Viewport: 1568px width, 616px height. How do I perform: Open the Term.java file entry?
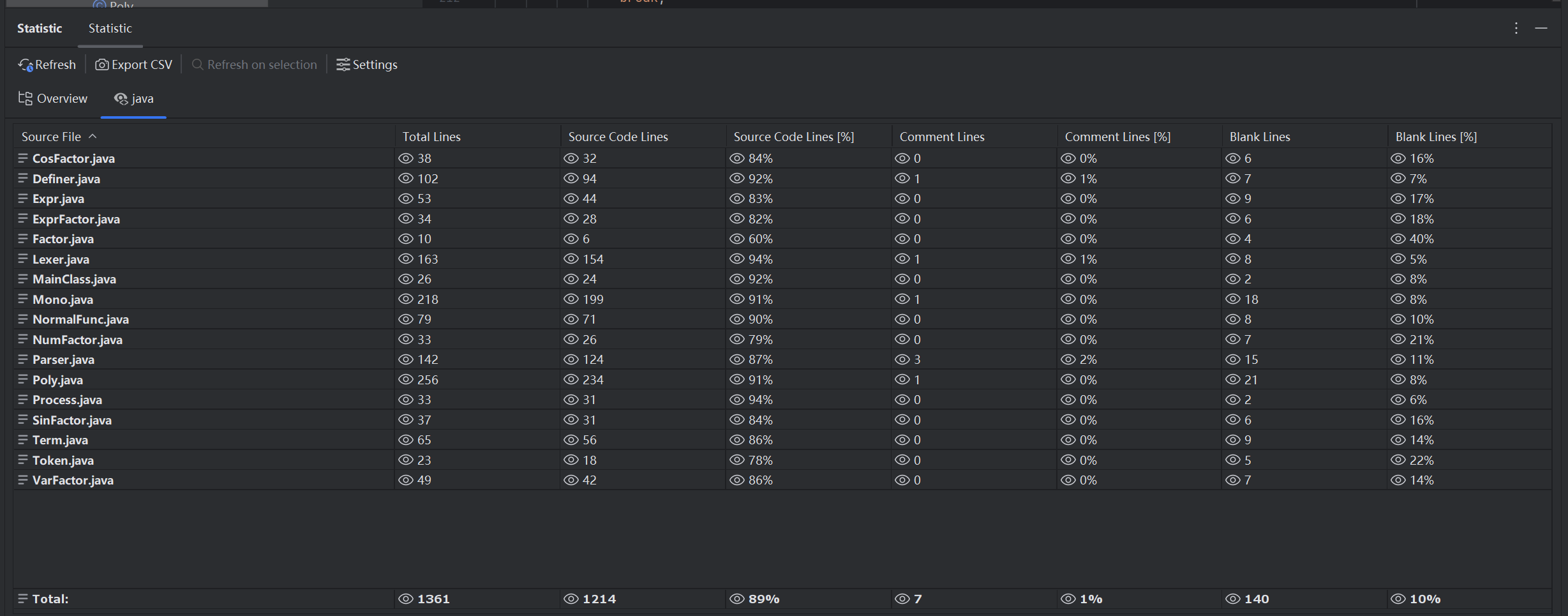pos(60,440)
